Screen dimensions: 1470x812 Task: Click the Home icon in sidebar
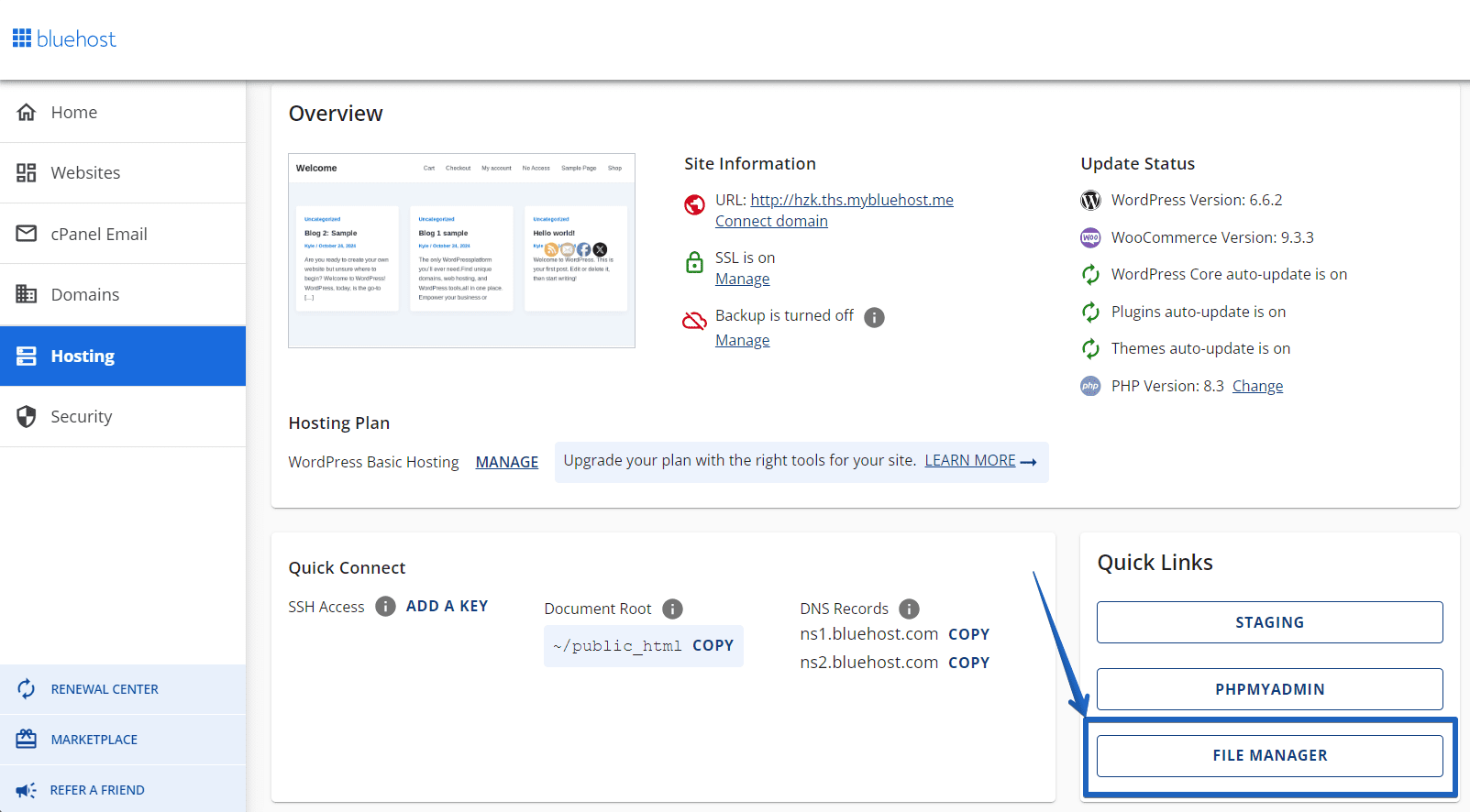click(27, 112)
